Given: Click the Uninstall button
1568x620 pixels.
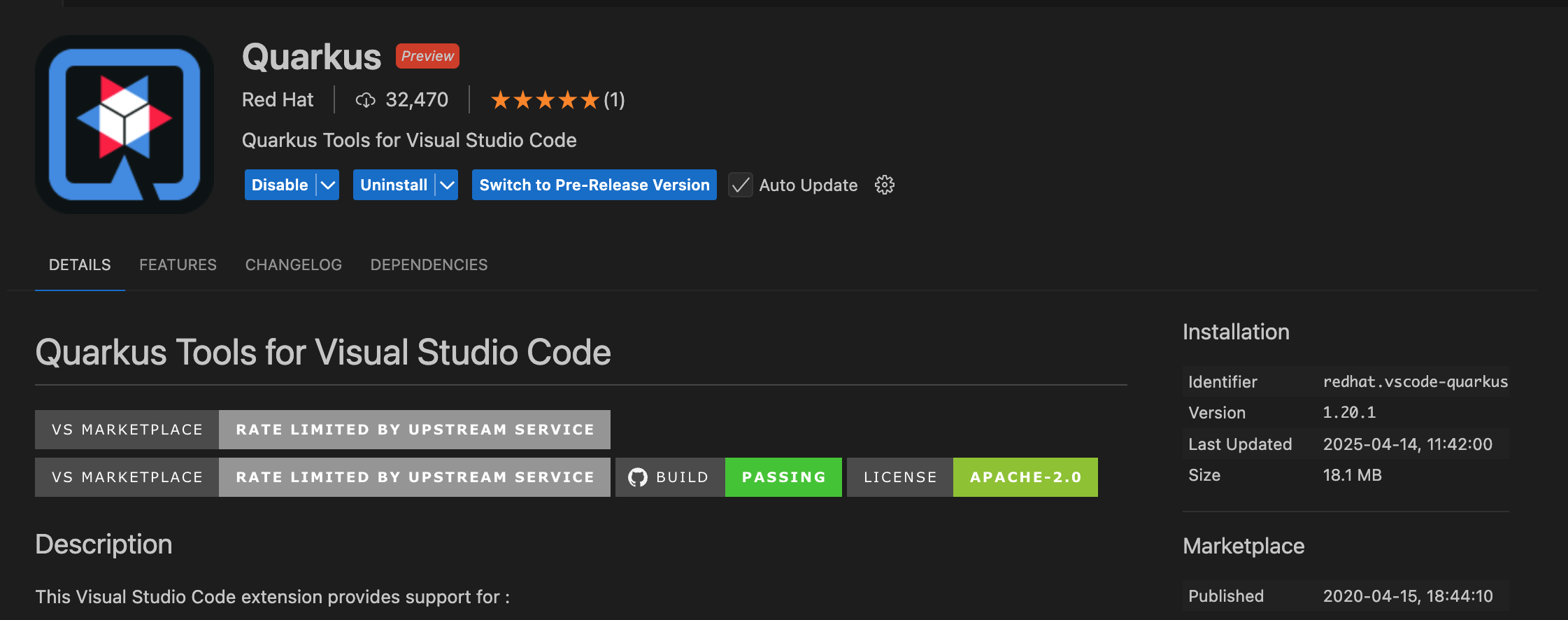Looking at the screenshot, I should (394, 185).
